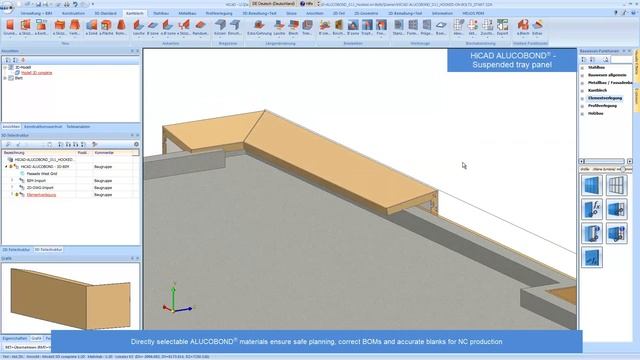This screenshot has height=360, width=640.
Task: Select Profilverlegung category in right pane
Action: [602, 106]
